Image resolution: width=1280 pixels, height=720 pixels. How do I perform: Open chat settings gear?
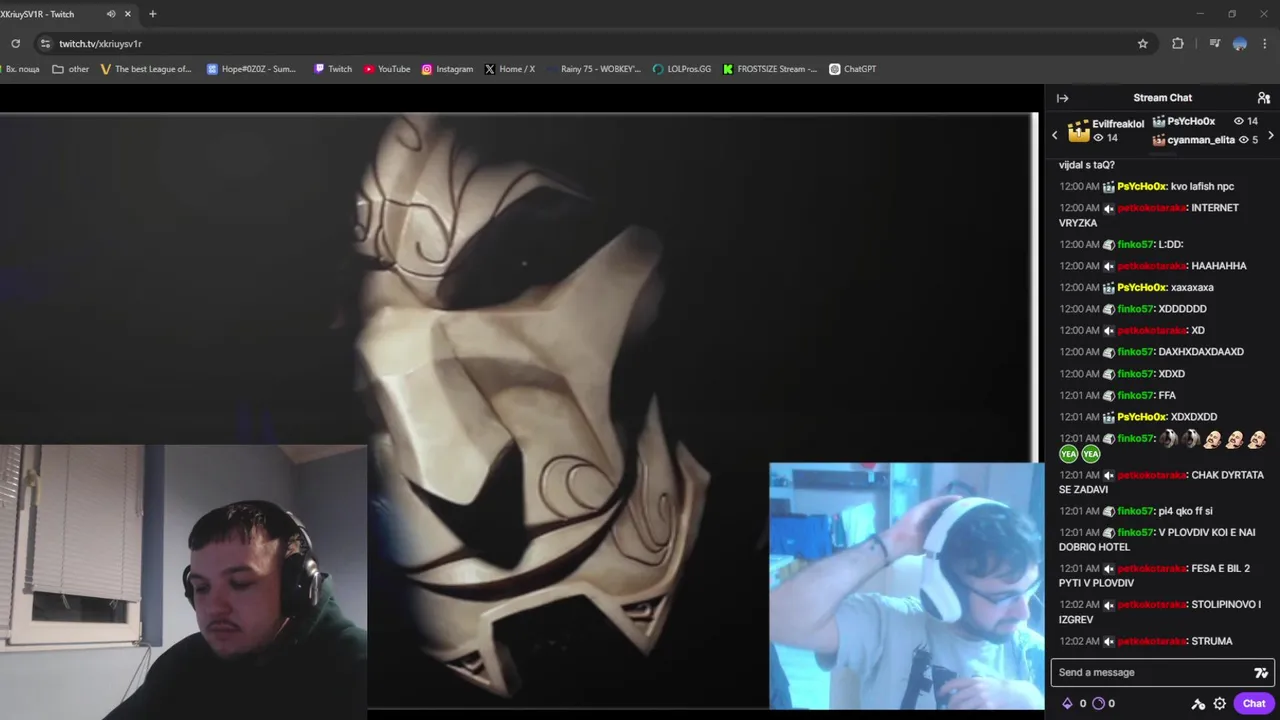click(1219, 704)
